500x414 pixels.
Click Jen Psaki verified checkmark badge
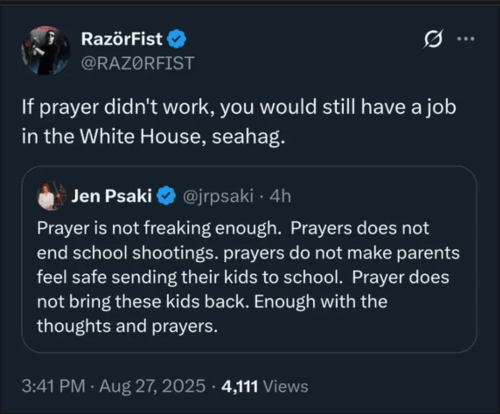click(166, 196)
